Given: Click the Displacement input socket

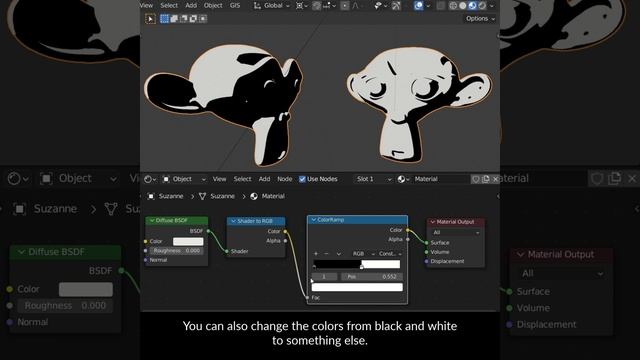Looking at the screenshot, I should click(x=427, y=261).
